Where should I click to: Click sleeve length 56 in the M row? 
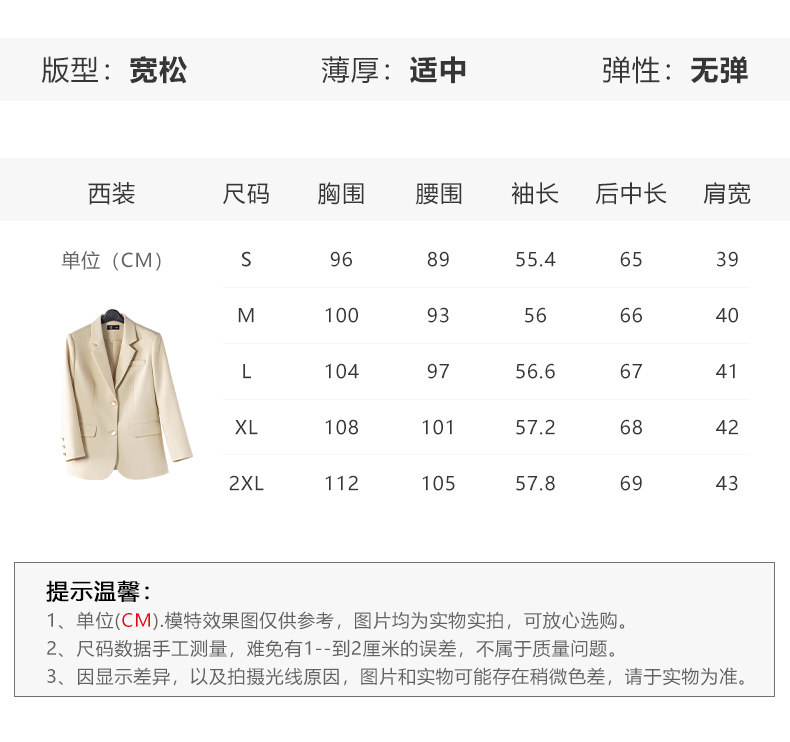535,315
